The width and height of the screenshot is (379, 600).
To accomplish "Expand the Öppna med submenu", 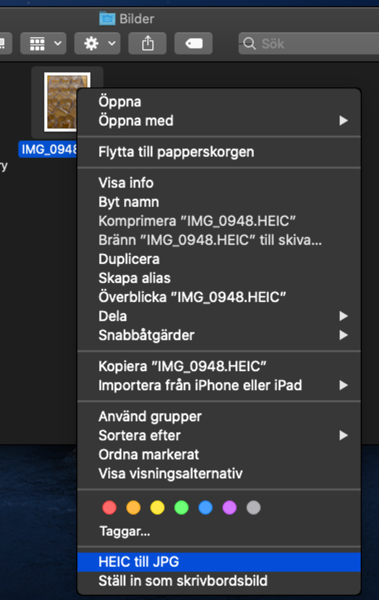I will point(219,121).
